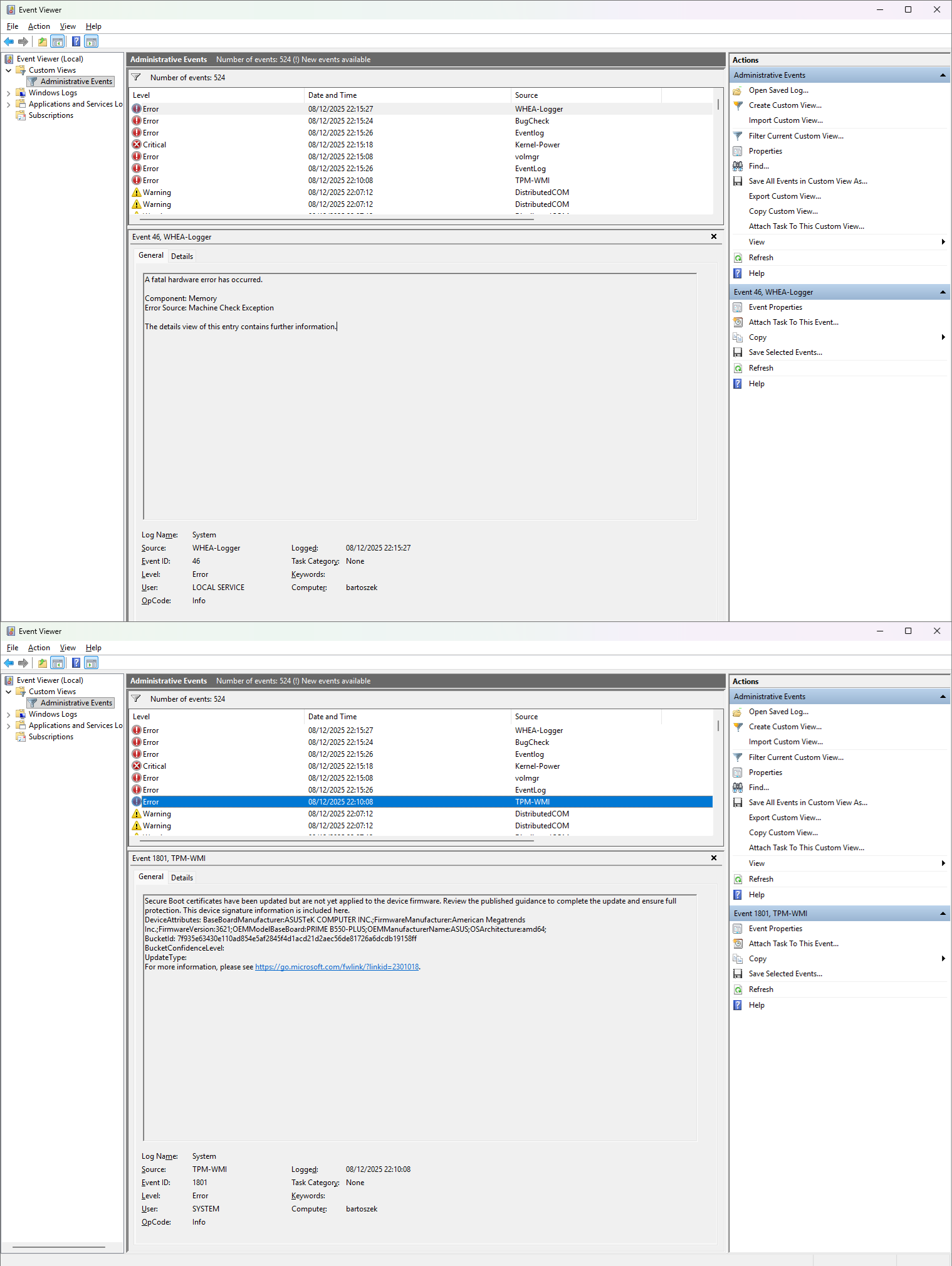952x1266 pixels.
Task: Click the Filter Current Custom View icon, upper window
Action: [x=738, y=136]
